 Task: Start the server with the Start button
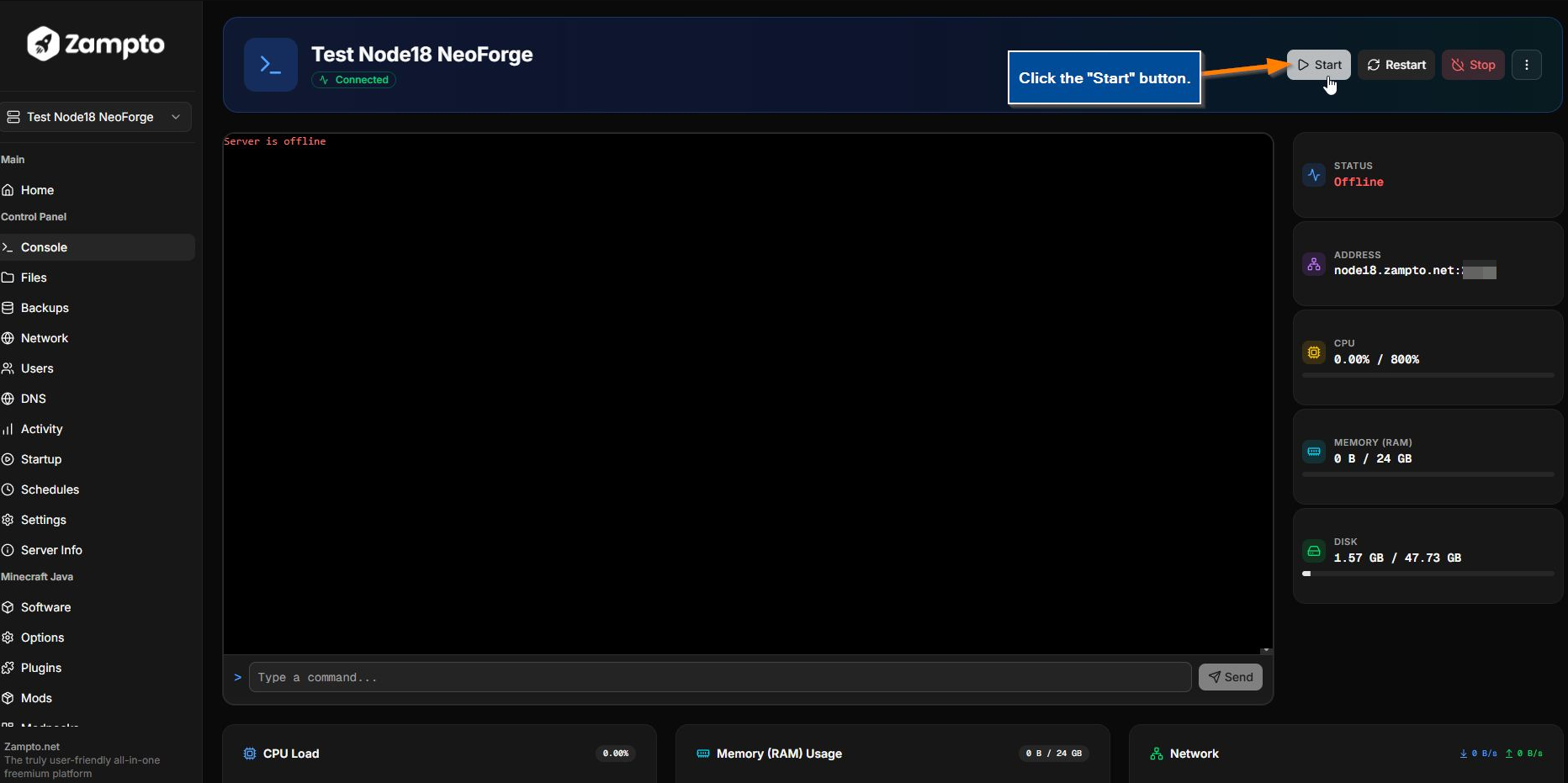click(x=1319, y=65)
